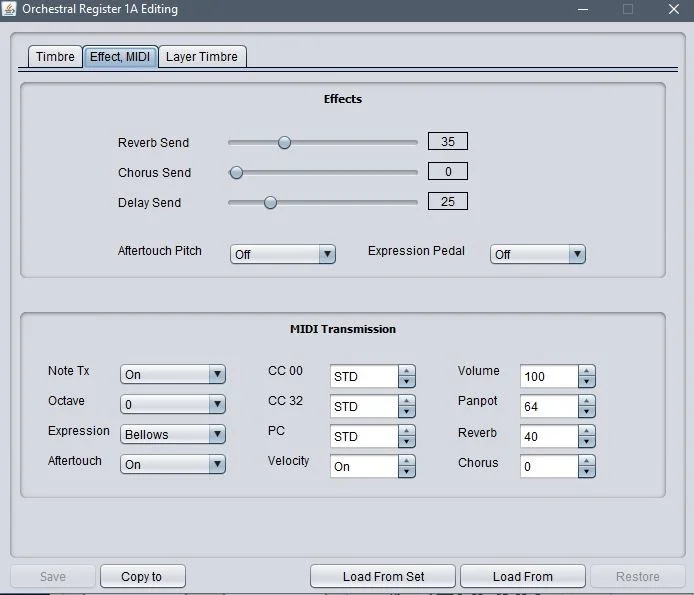Screen dimensions: 694x595
Task: Increase the Volume value with up arrow
Action: point(587,371)
